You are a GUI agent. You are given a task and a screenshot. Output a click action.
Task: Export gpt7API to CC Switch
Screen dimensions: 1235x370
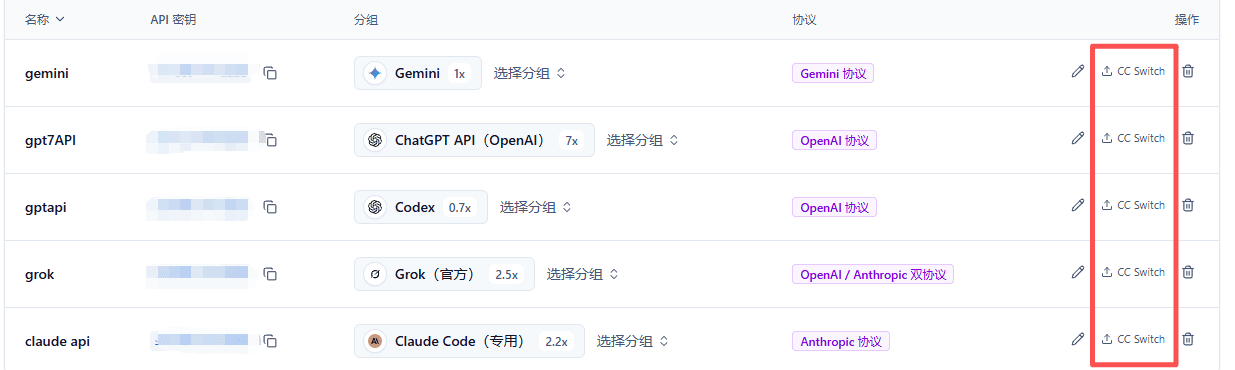(1133, 138)
